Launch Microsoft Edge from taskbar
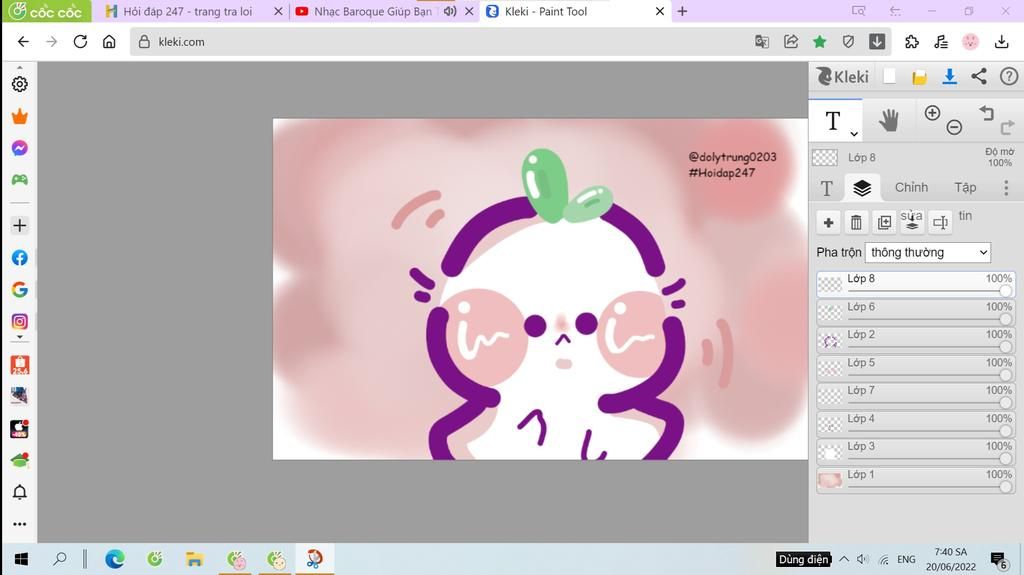The height and width of the screenshot is (575, 1024). pos(115,559)
